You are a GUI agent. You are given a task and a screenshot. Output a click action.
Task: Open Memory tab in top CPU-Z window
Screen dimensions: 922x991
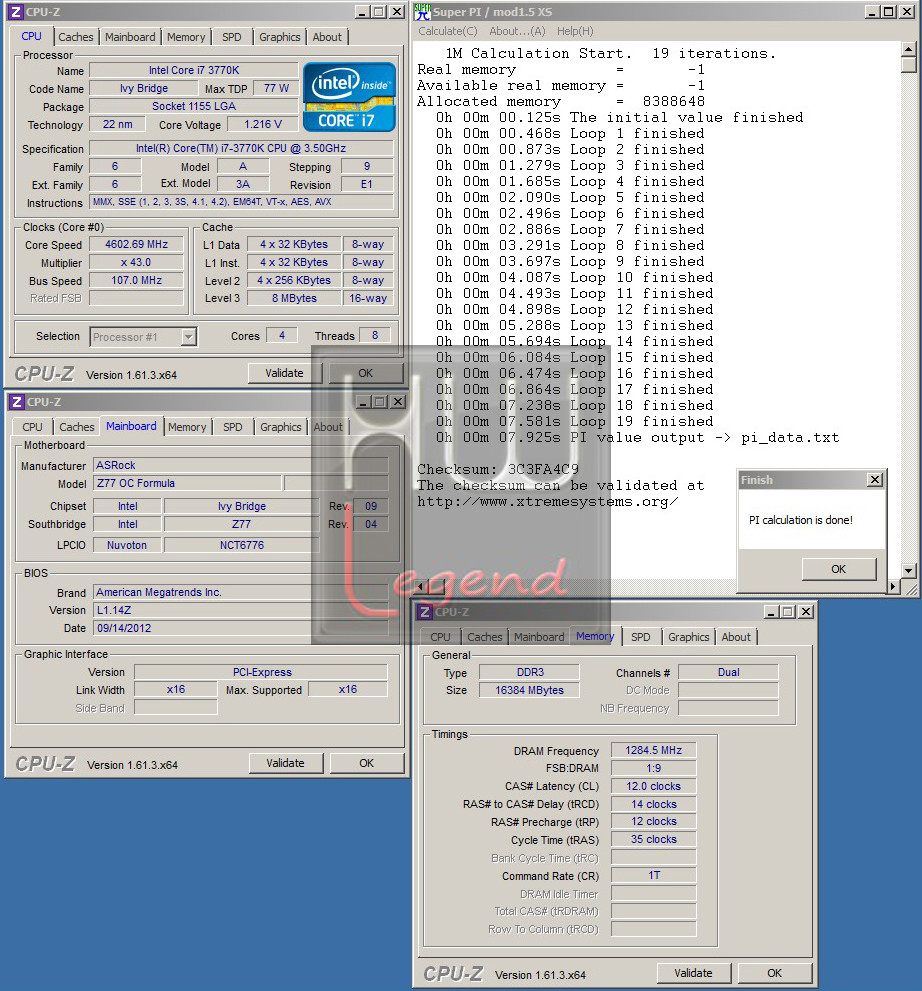coord(186,37)
